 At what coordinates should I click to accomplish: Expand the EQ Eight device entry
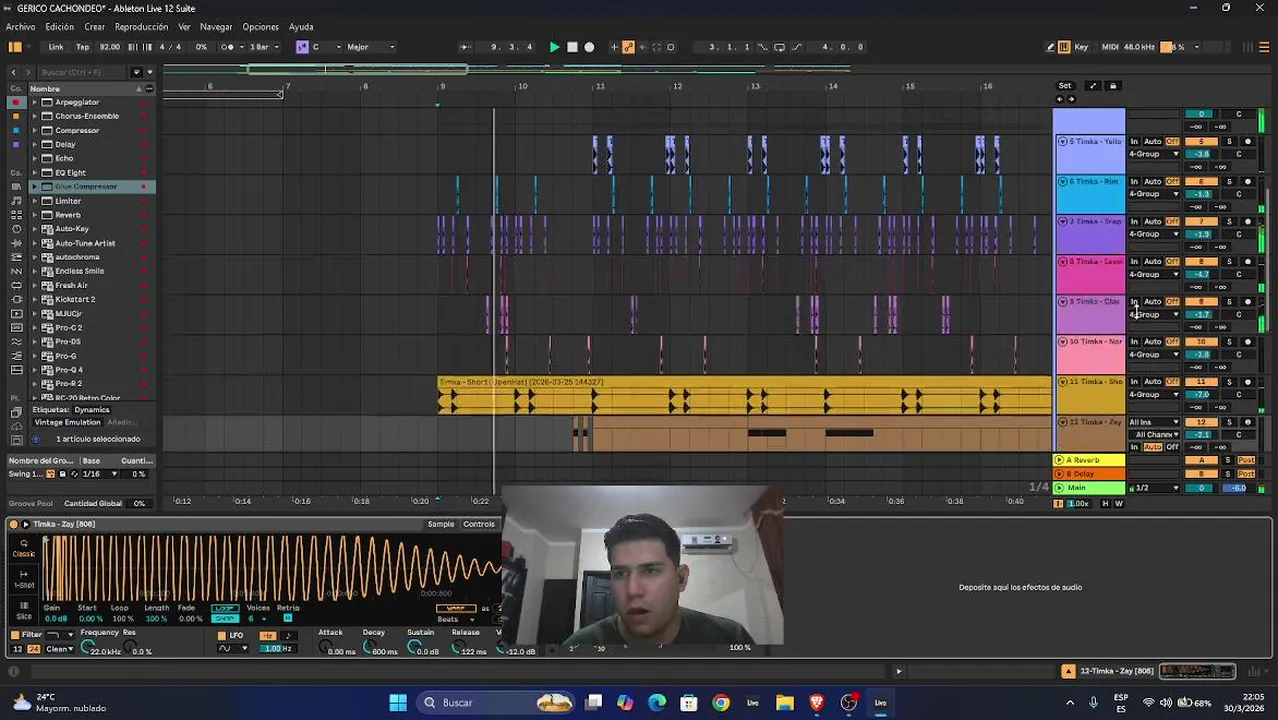tap(34, 172)
